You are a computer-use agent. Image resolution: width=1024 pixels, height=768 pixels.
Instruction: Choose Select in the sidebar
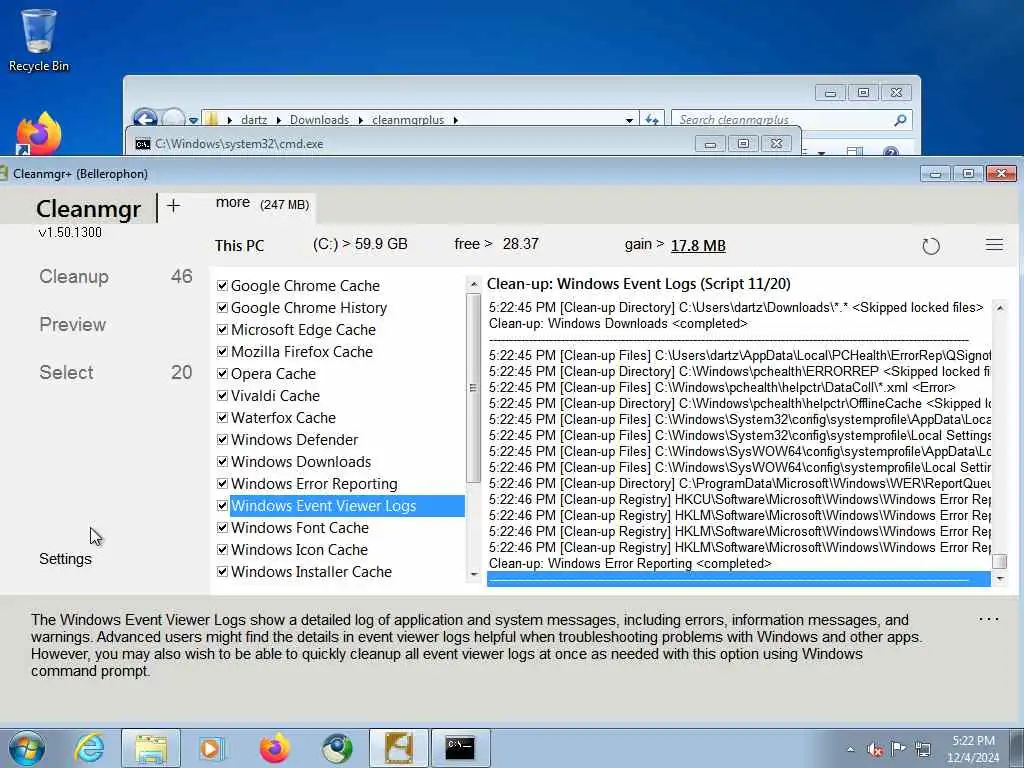pyautogui.click(x=66, y=372)
